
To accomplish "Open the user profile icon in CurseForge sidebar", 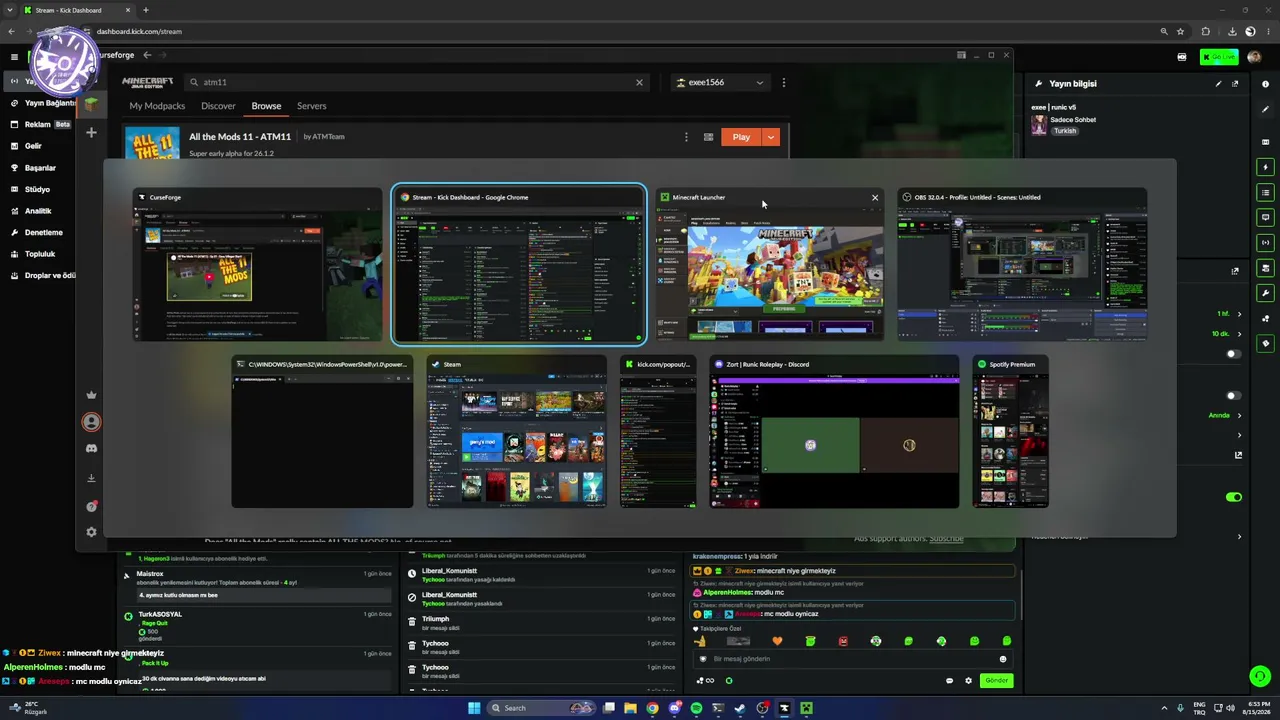I will pyautogui.click(x=91, y=422).
